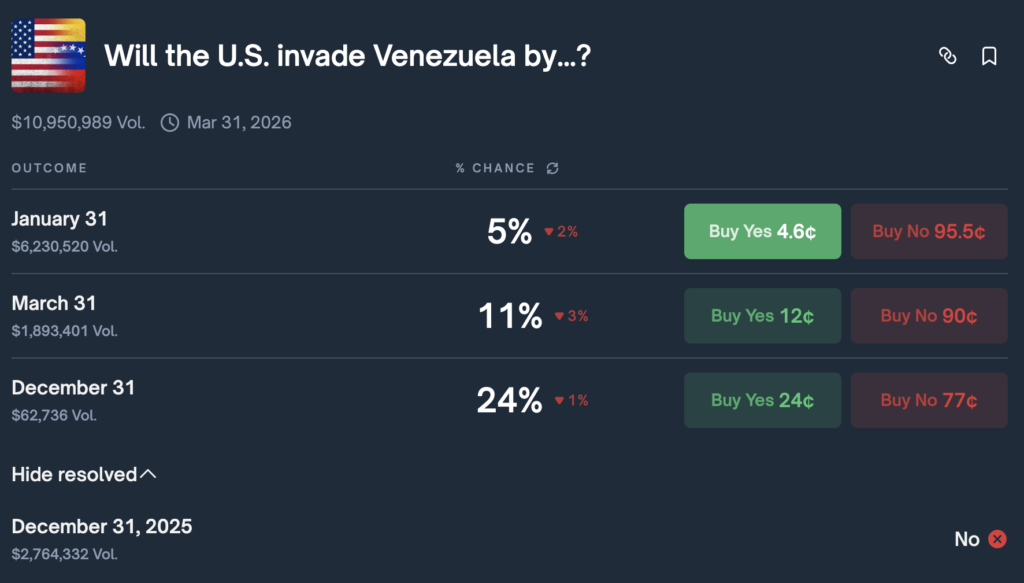Buy No at 95.5¢ for January 31

(x=929, y=231)
